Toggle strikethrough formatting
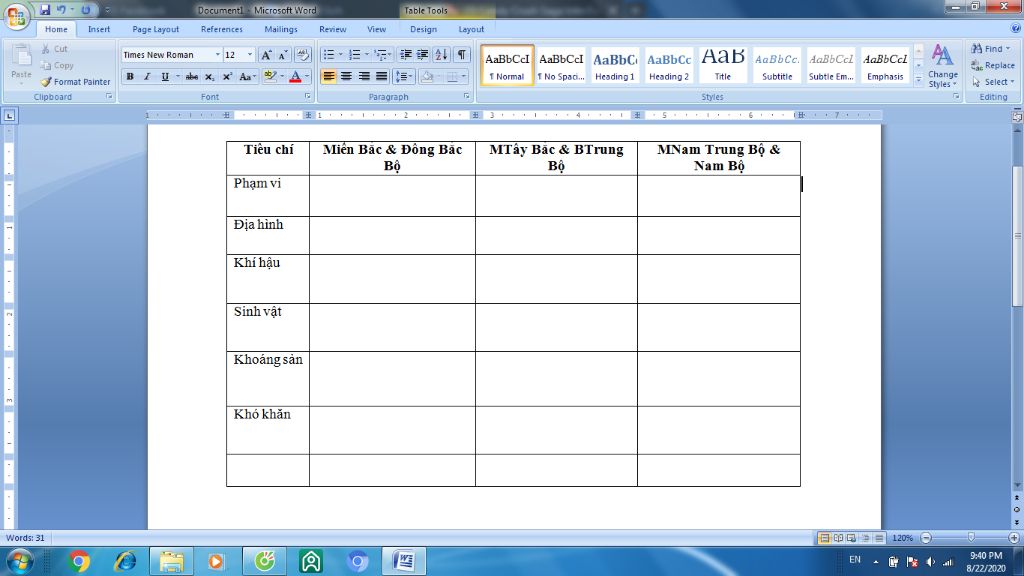 click(192, 76)
